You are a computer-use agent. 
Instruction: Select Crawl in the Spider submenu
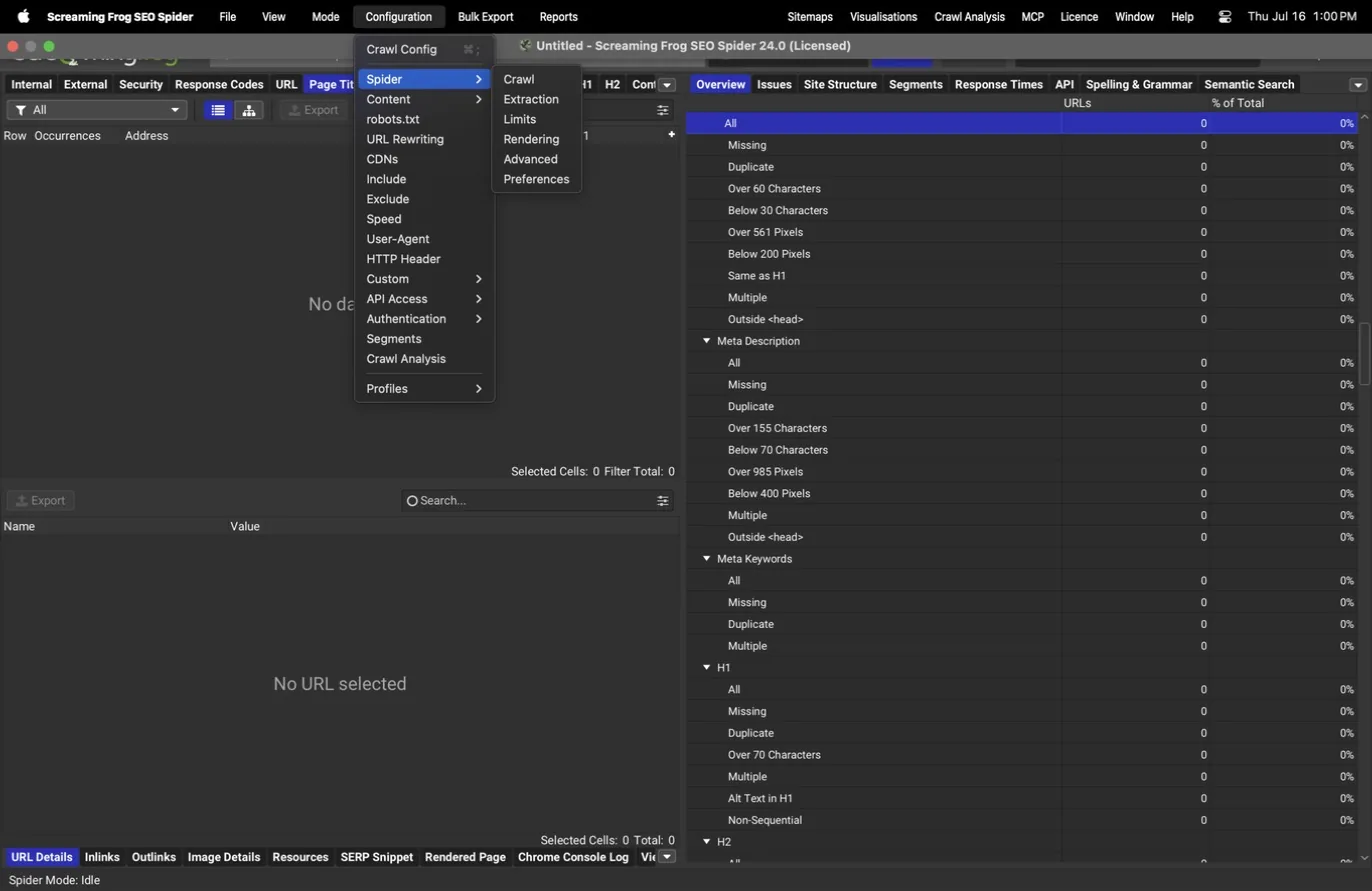pos(537,79)
